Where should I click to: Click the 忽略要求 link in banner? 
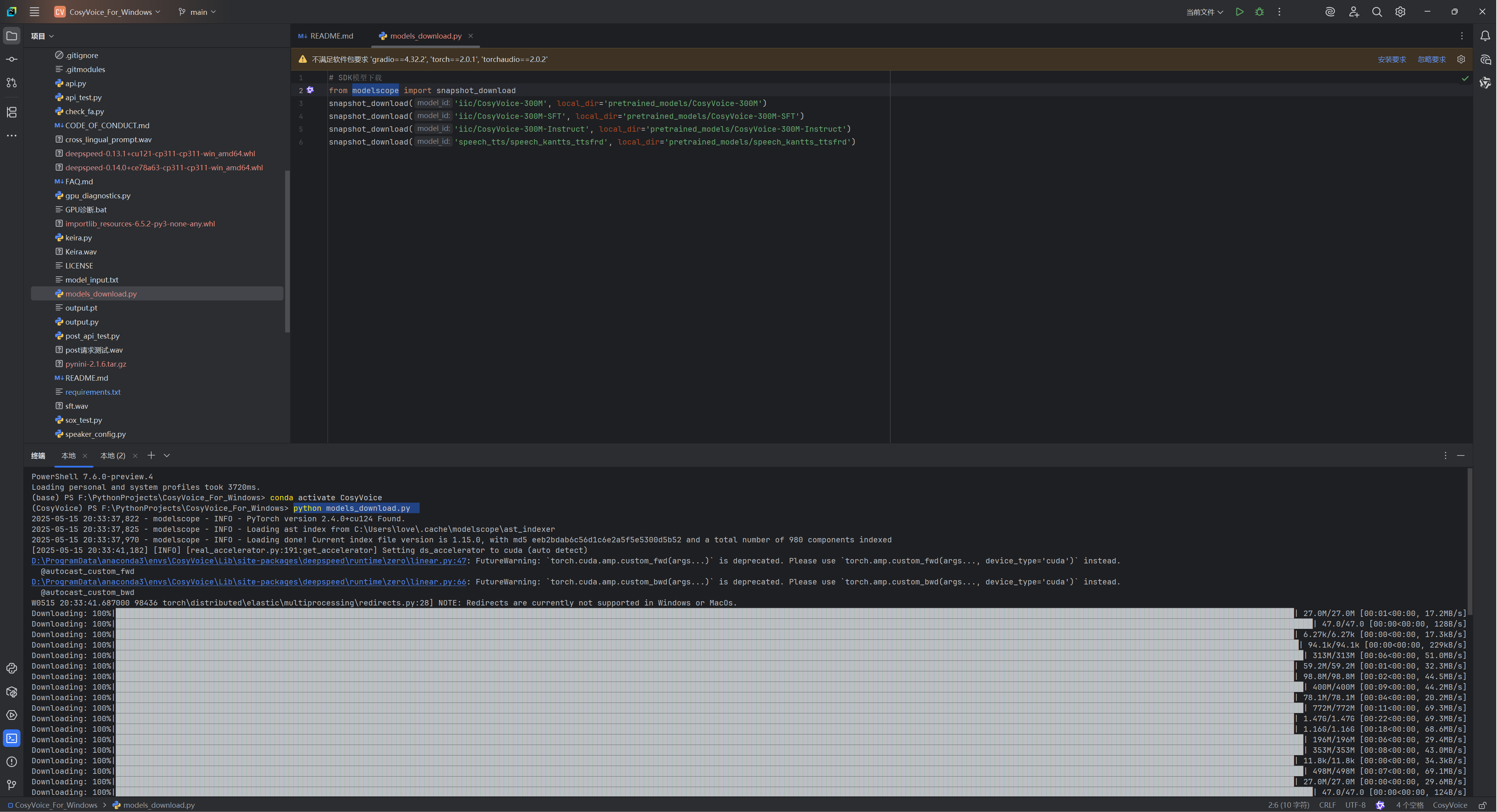click(1431, 59)
